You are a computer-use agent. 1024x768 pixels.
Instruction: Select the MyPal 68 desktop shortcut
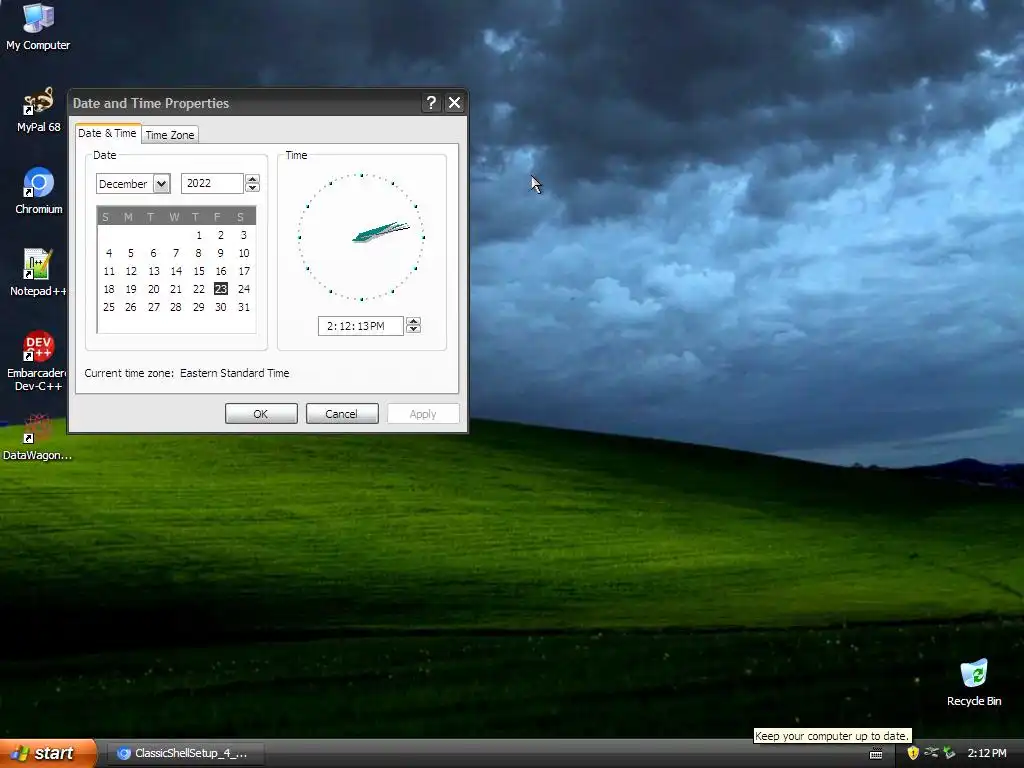tap(38, 110)
